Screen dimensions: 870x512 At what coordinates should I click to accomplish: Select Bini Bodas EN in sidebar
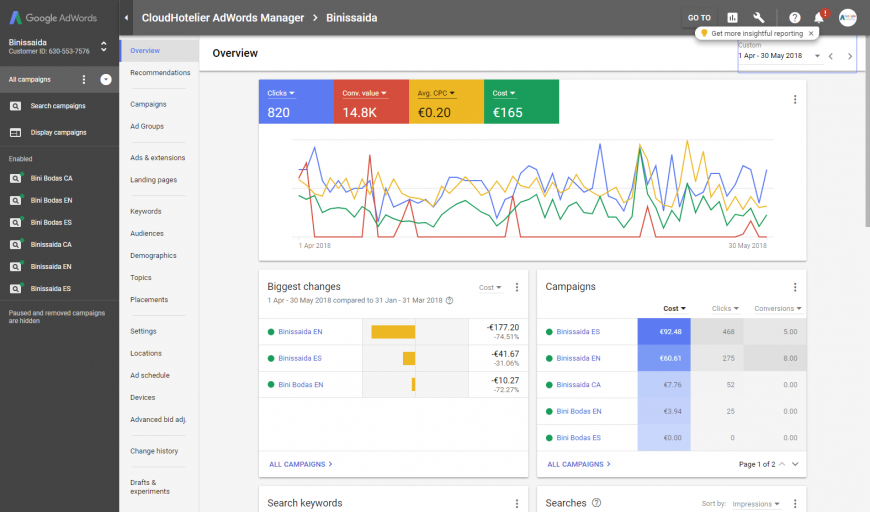coord(51,200)
